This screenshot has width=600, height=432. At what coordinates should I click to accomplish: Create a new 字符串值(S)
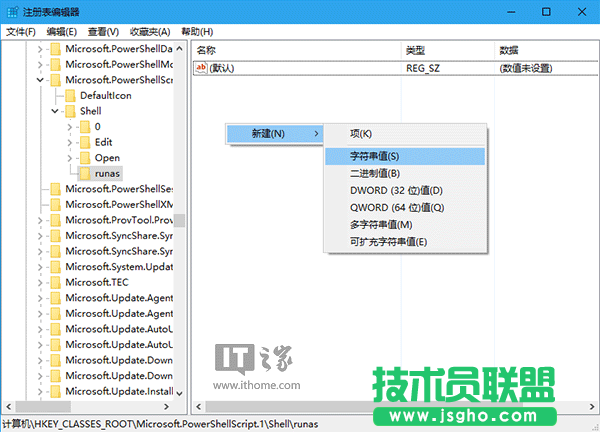click(x=405, y=156)
